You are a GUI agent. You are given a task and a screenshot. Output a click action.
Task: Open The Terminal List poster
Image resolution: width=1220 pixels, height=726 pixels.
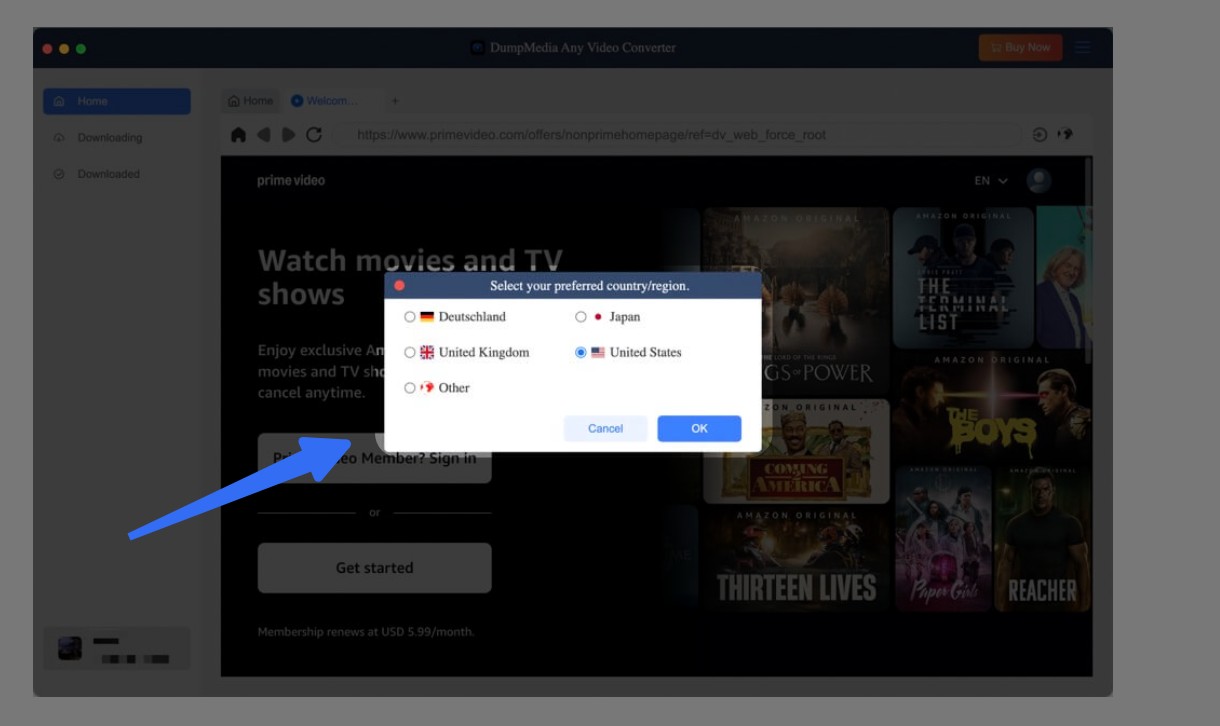tap(963, 278)
